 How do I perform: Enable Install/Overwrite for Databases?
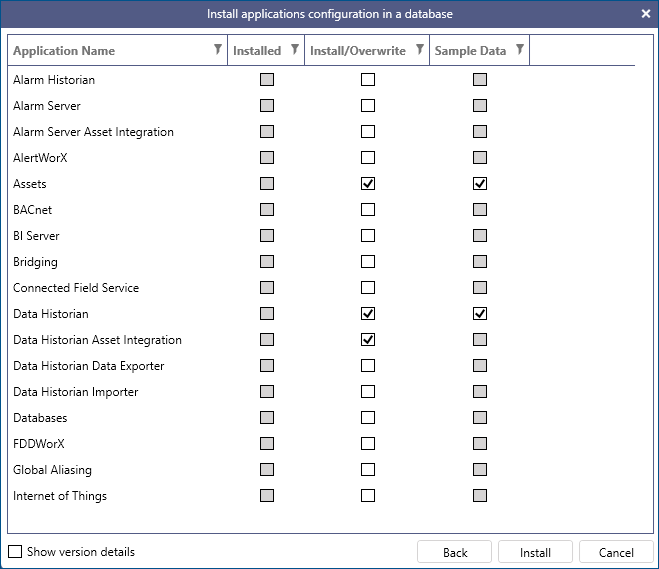point(368,418)
